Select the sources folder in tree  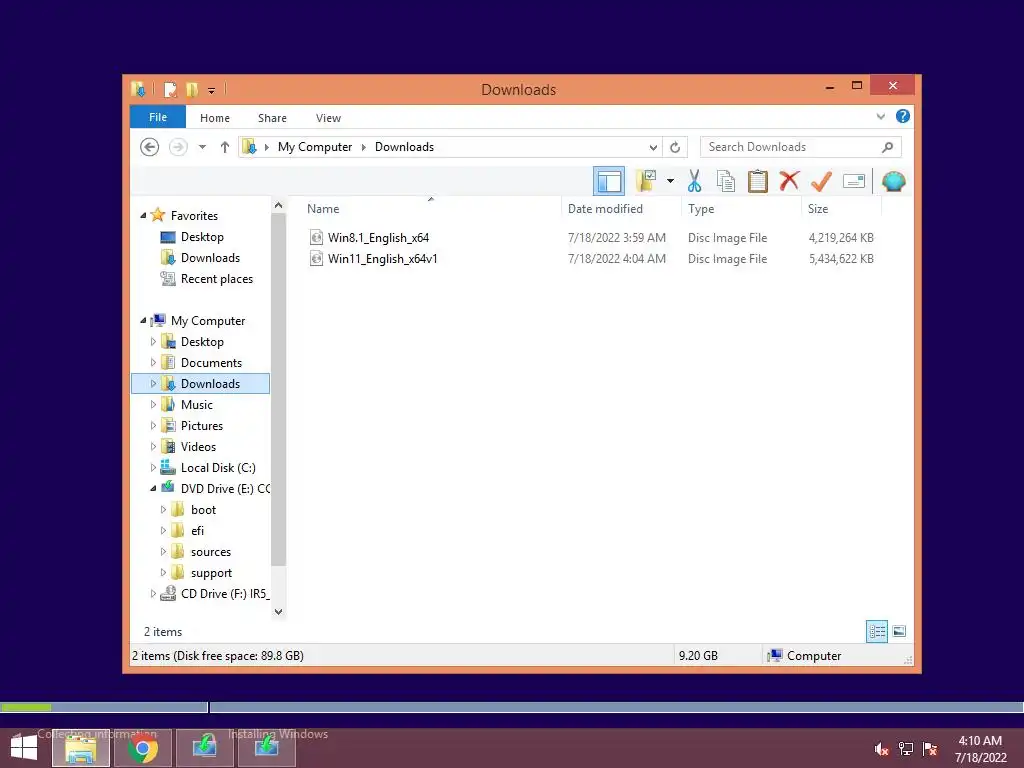[210, 552]
